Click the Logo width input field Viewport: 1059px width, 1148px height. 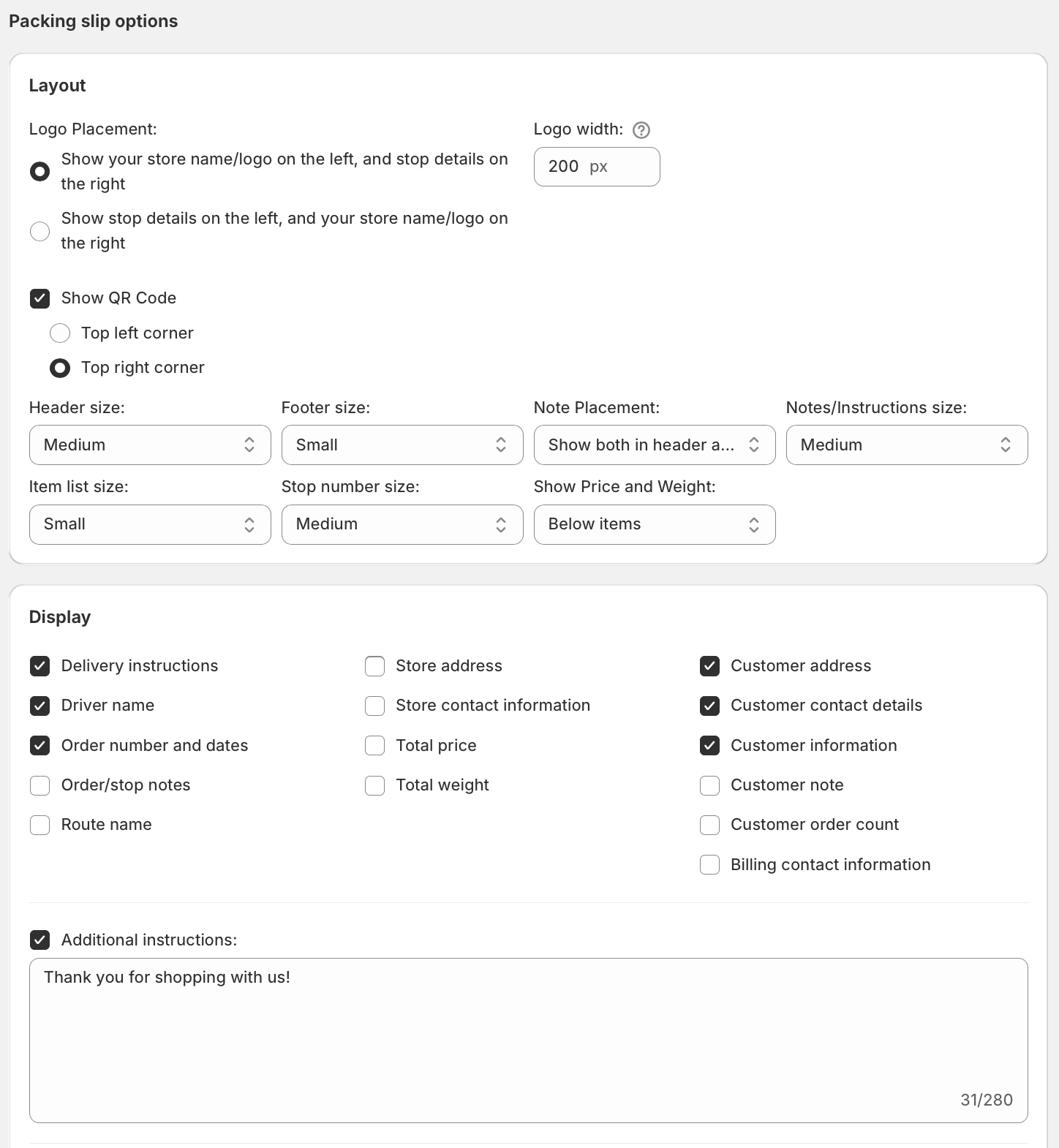pyautogui.click(x=596, y=167)
